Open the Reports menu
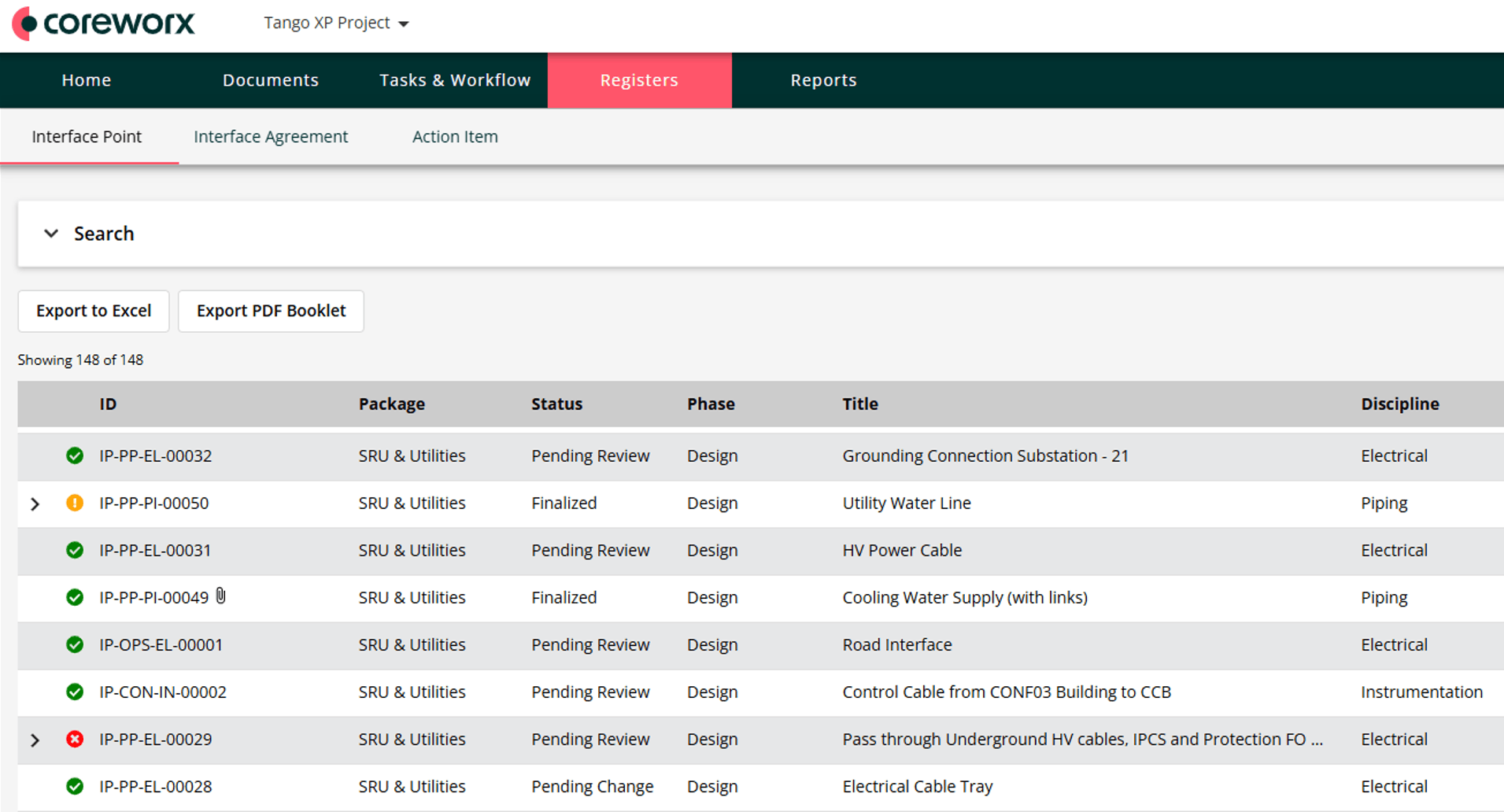The width and height of the screenshot is (1504, 812). tap(823, 80)
